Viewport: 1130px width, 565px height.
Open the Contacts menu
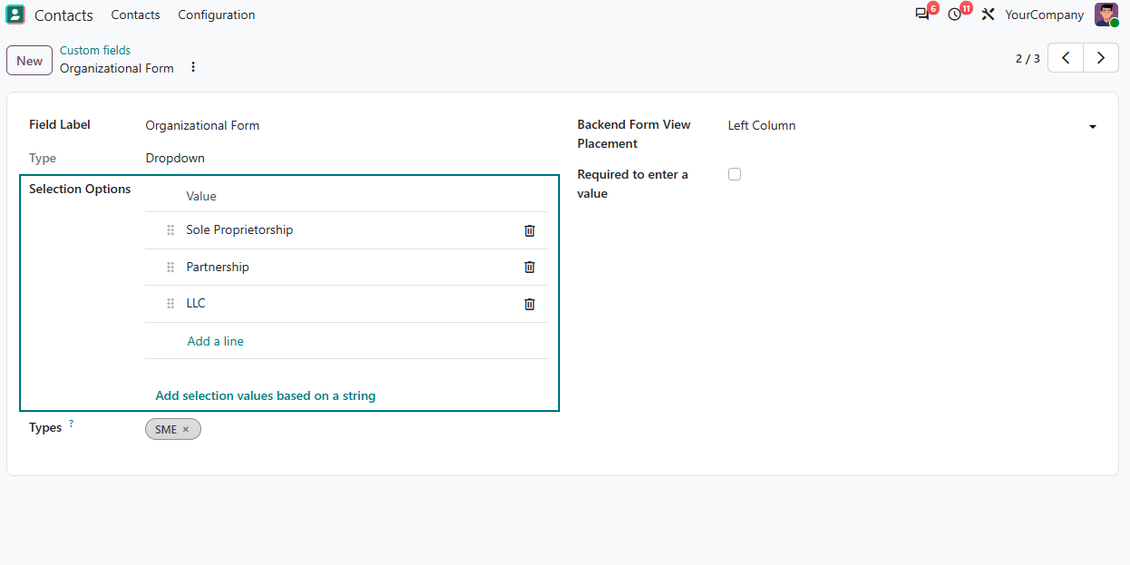(x=135, y=14)
